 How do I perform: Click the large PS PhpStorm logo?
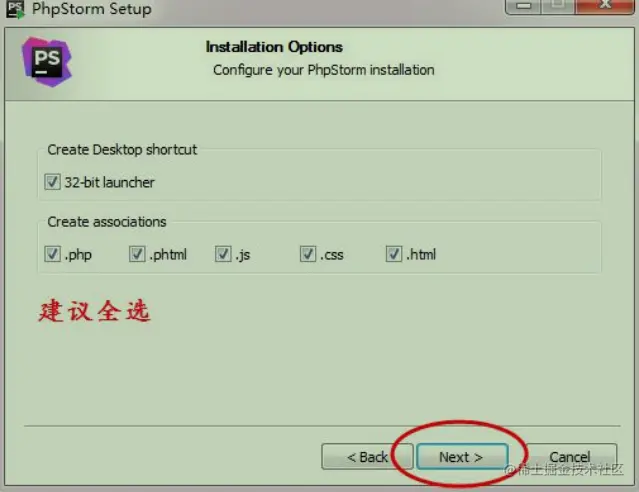click(x=47, y=62)
